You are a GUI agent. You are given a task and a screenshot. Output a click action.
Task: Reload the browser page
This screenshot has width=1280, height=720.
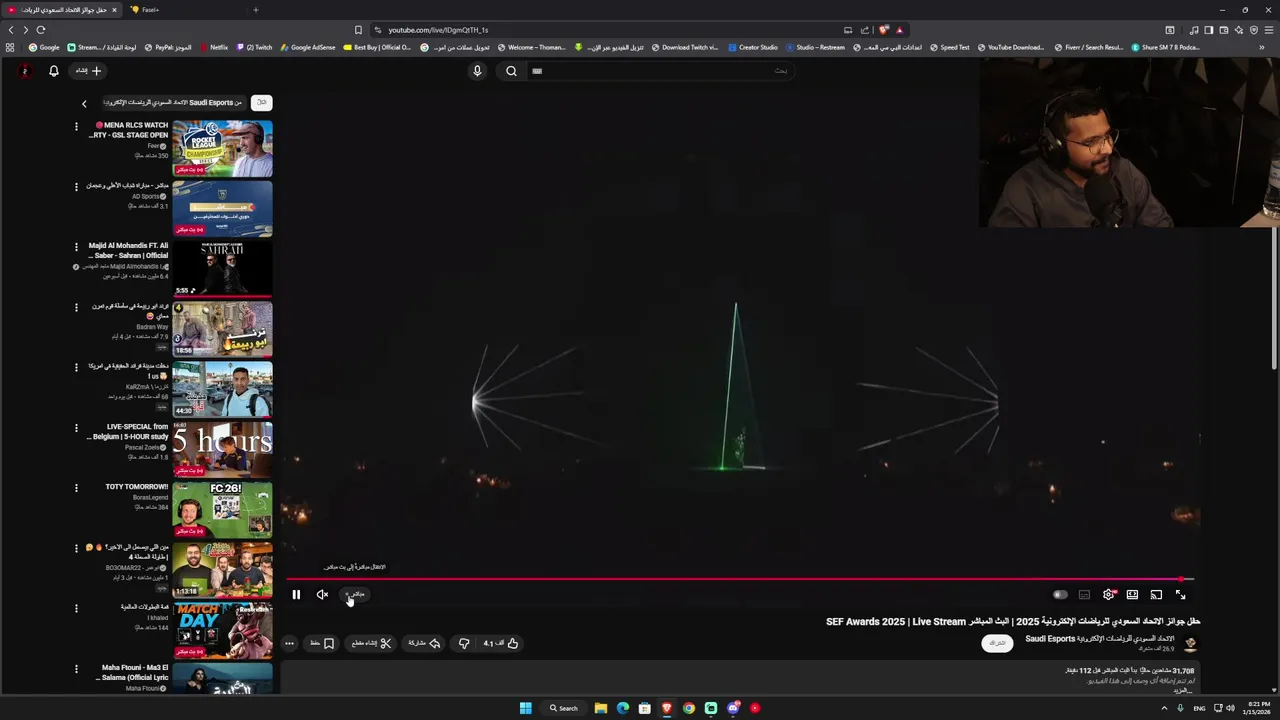point(41,30)
